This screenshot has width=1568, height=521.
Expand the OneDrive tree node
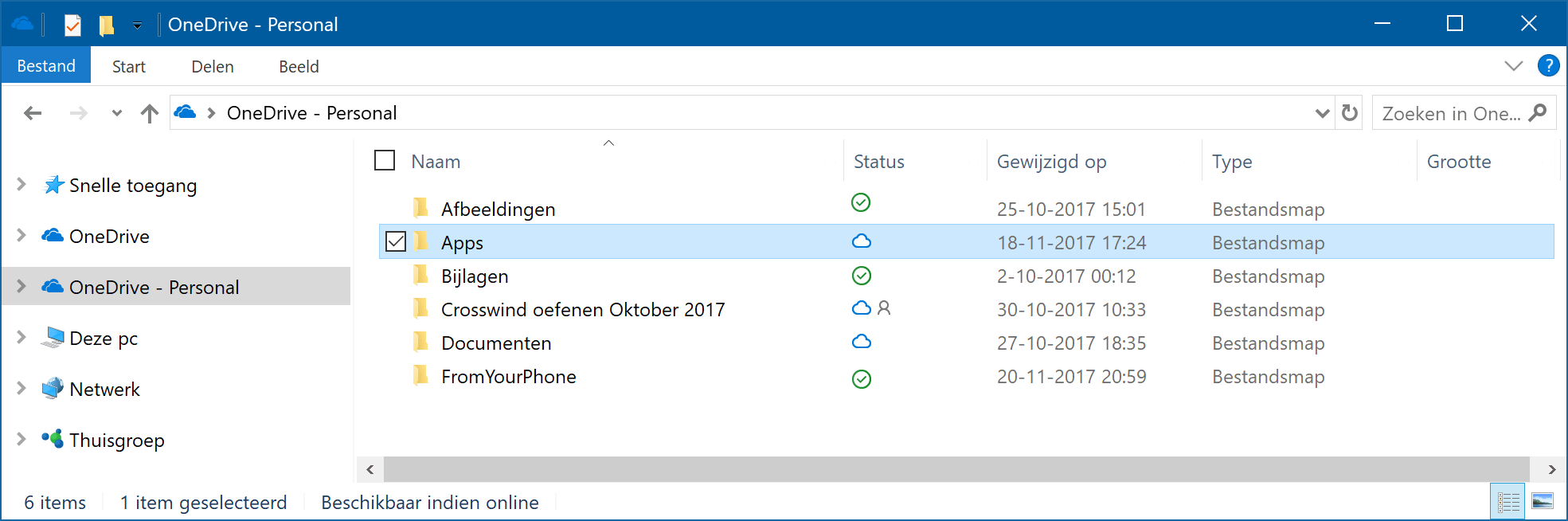click(x=22, y=236)
